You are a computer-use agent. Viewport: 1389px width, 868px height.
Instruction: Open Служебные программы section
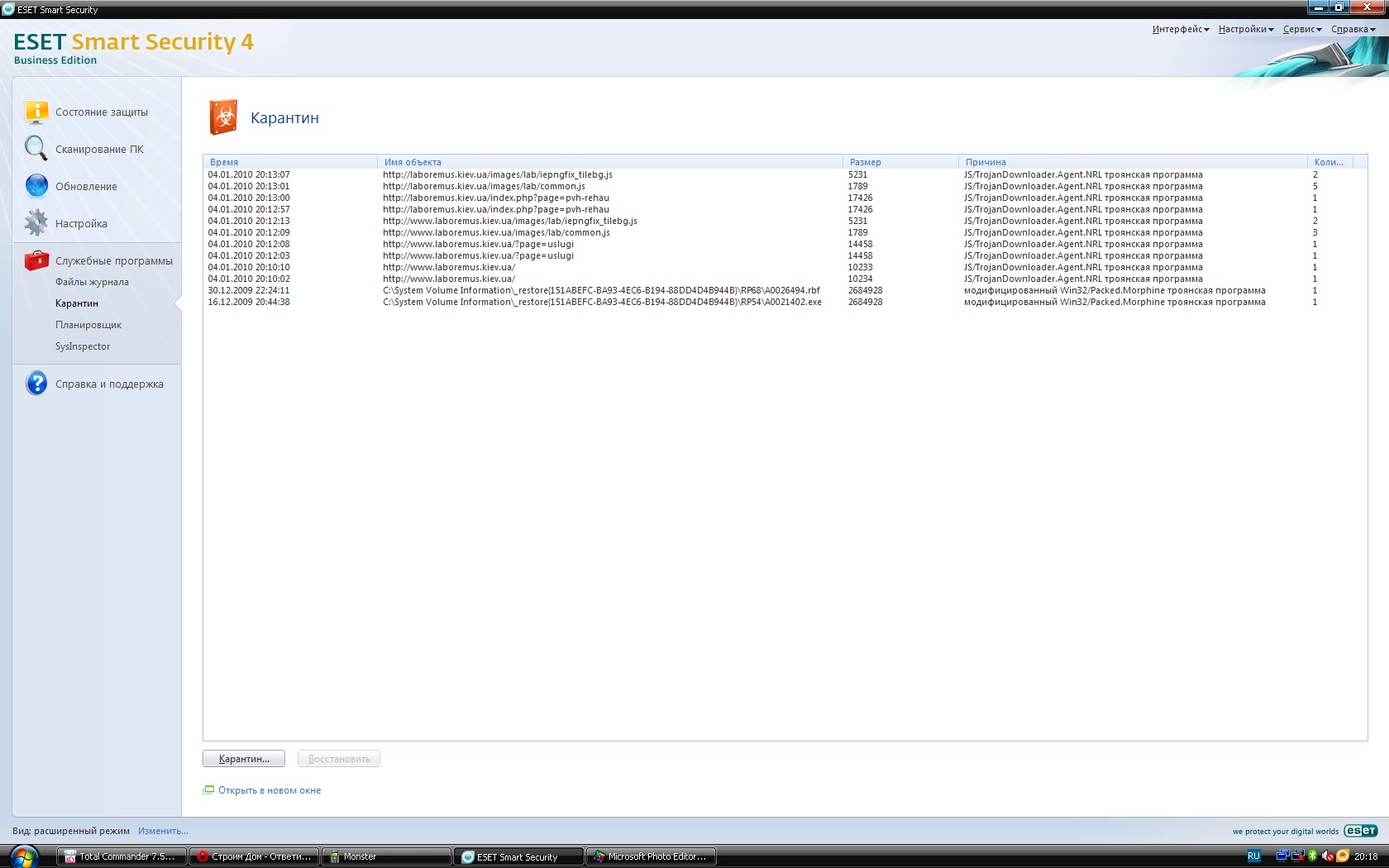coord(114,260)
